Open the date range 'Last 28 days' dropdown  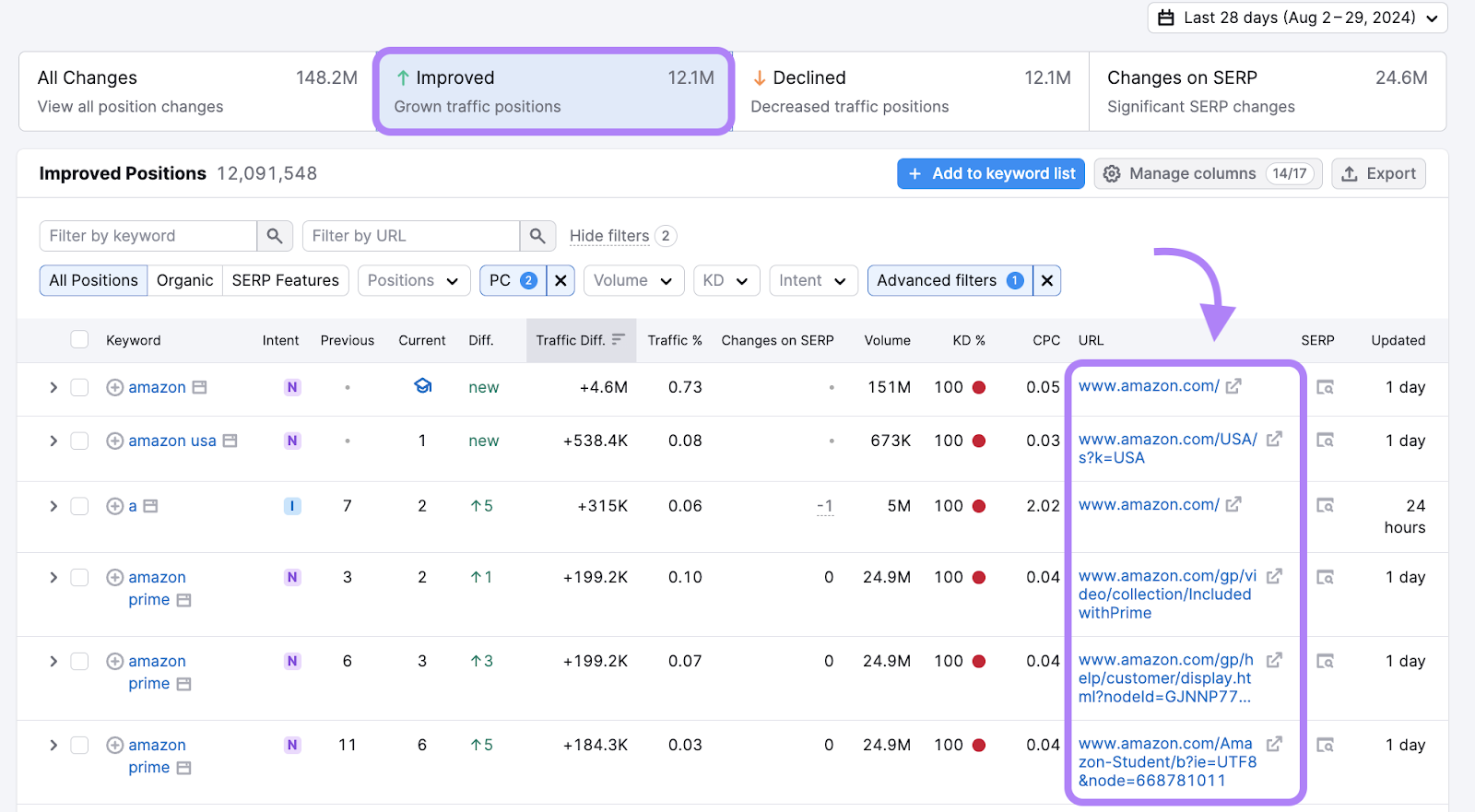tap(1298, 18)
